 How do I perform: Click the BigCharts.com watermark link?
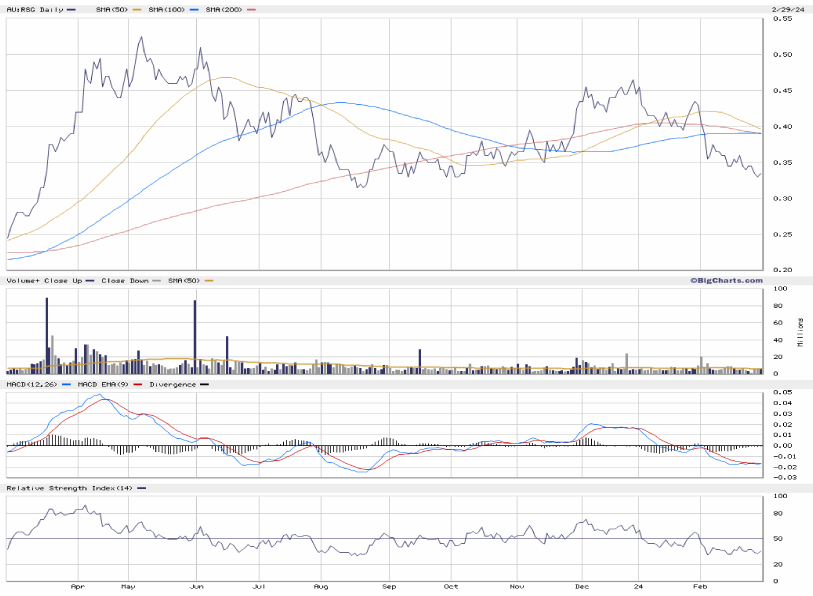pyautogui.click(x=725, y=280)
